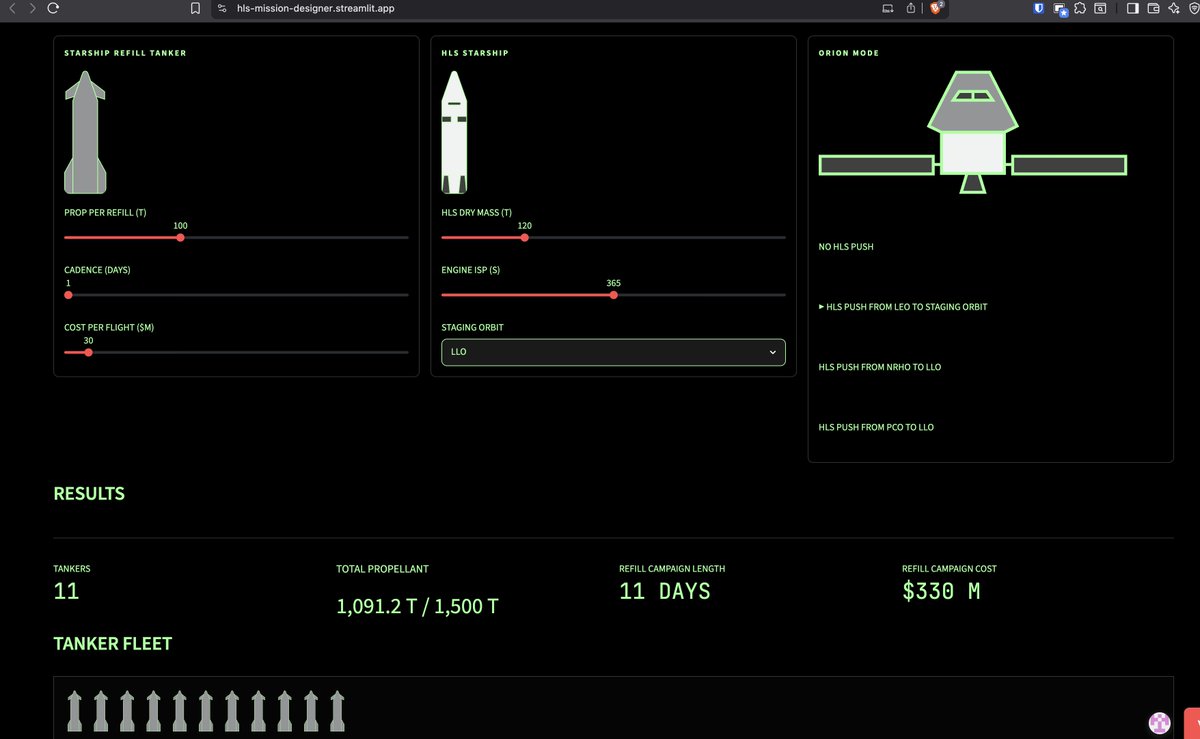Open the Bitwarden shield extension icon
Screen dimensions: 1200x739
[1039, 8]
